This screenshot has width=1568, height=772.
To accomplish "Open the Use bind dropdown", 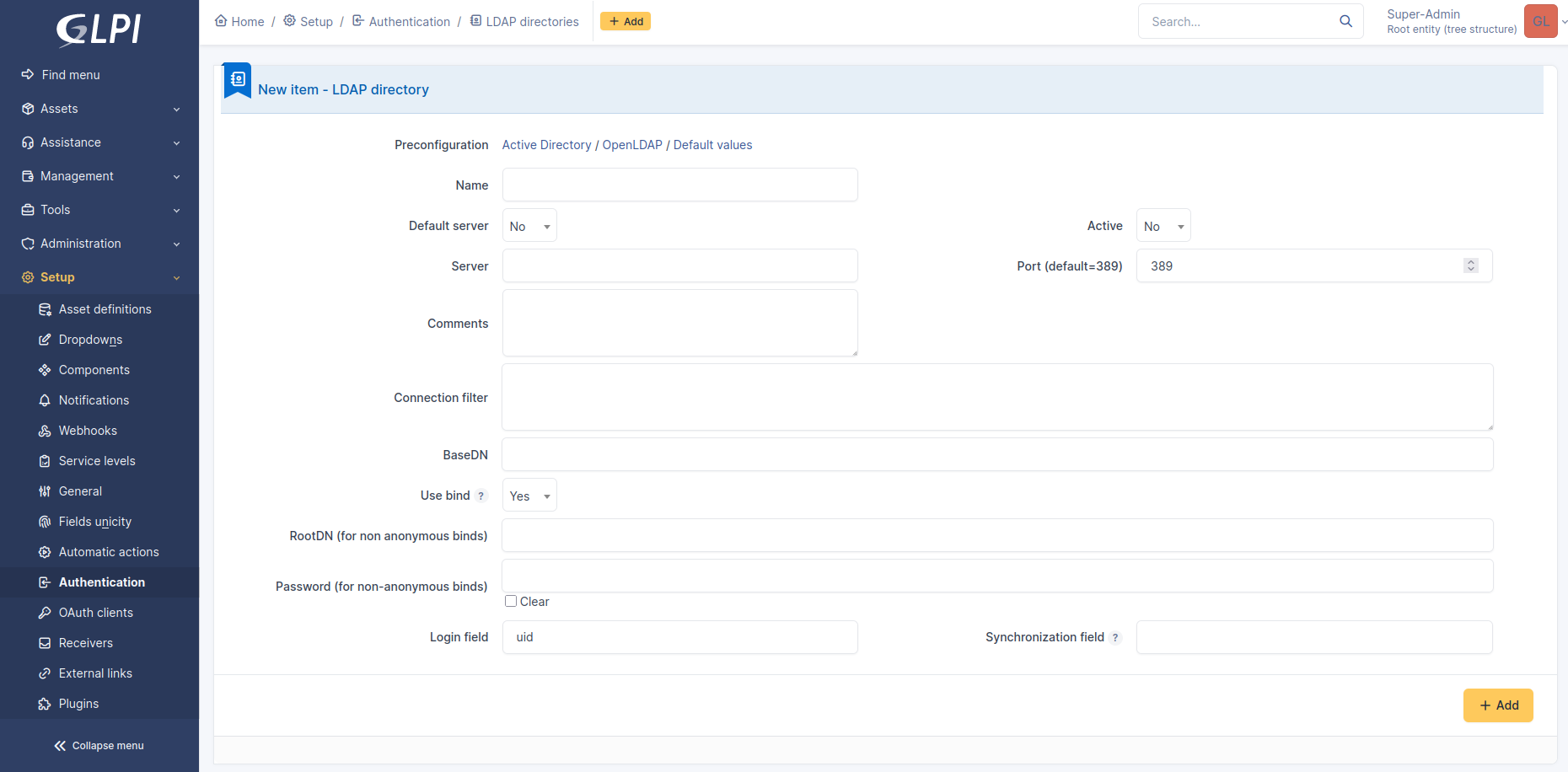I will 529,496.
